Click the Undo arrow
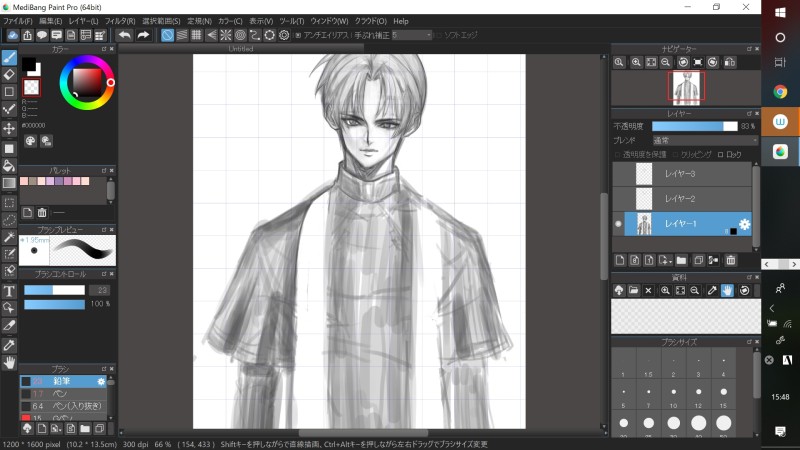The width and height of the screenshot is (800, 450). tap(124, 35)
